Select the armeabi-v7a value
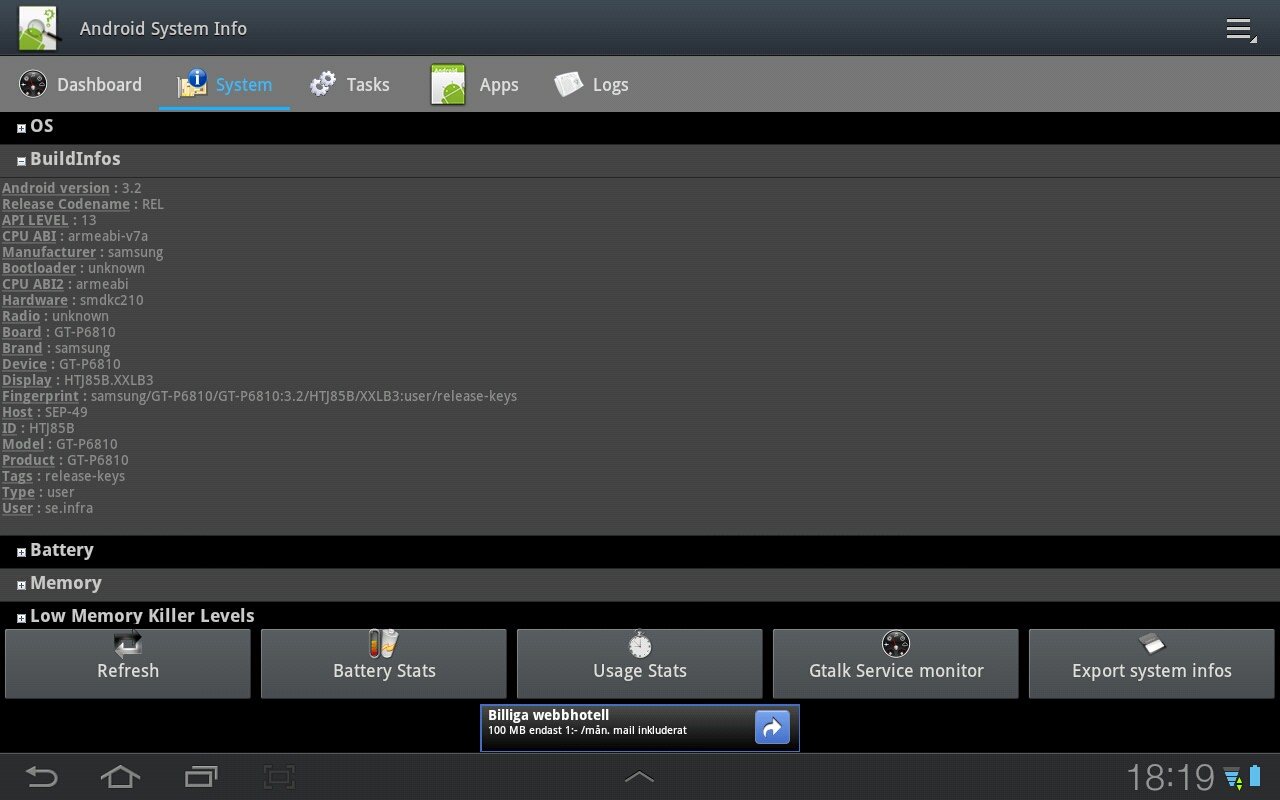 [108, 236]
